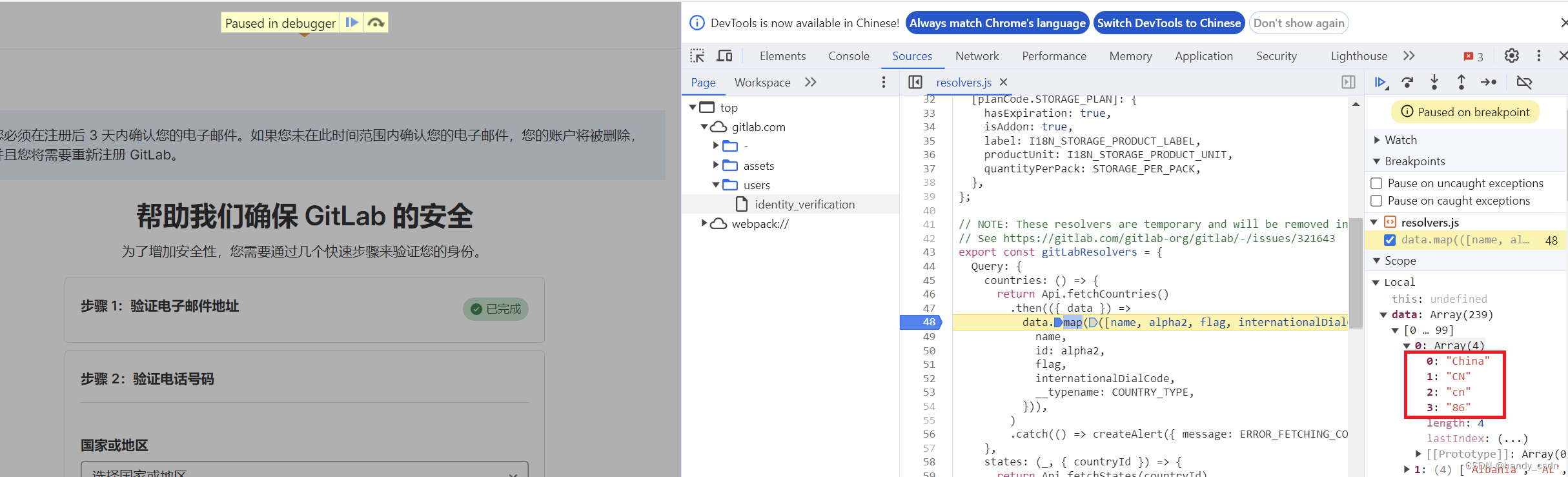
Task: Expand the [[Prototype]] entry
Action: (1418, 454)
